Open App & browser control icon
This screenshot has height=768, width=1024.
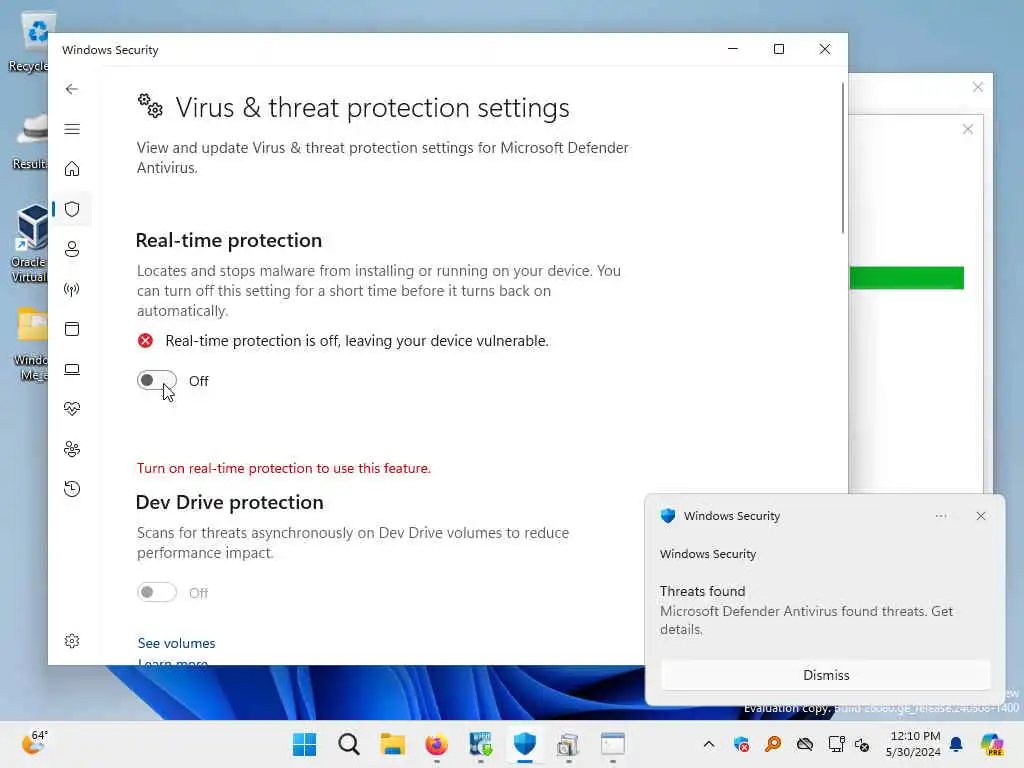(72, 329)
